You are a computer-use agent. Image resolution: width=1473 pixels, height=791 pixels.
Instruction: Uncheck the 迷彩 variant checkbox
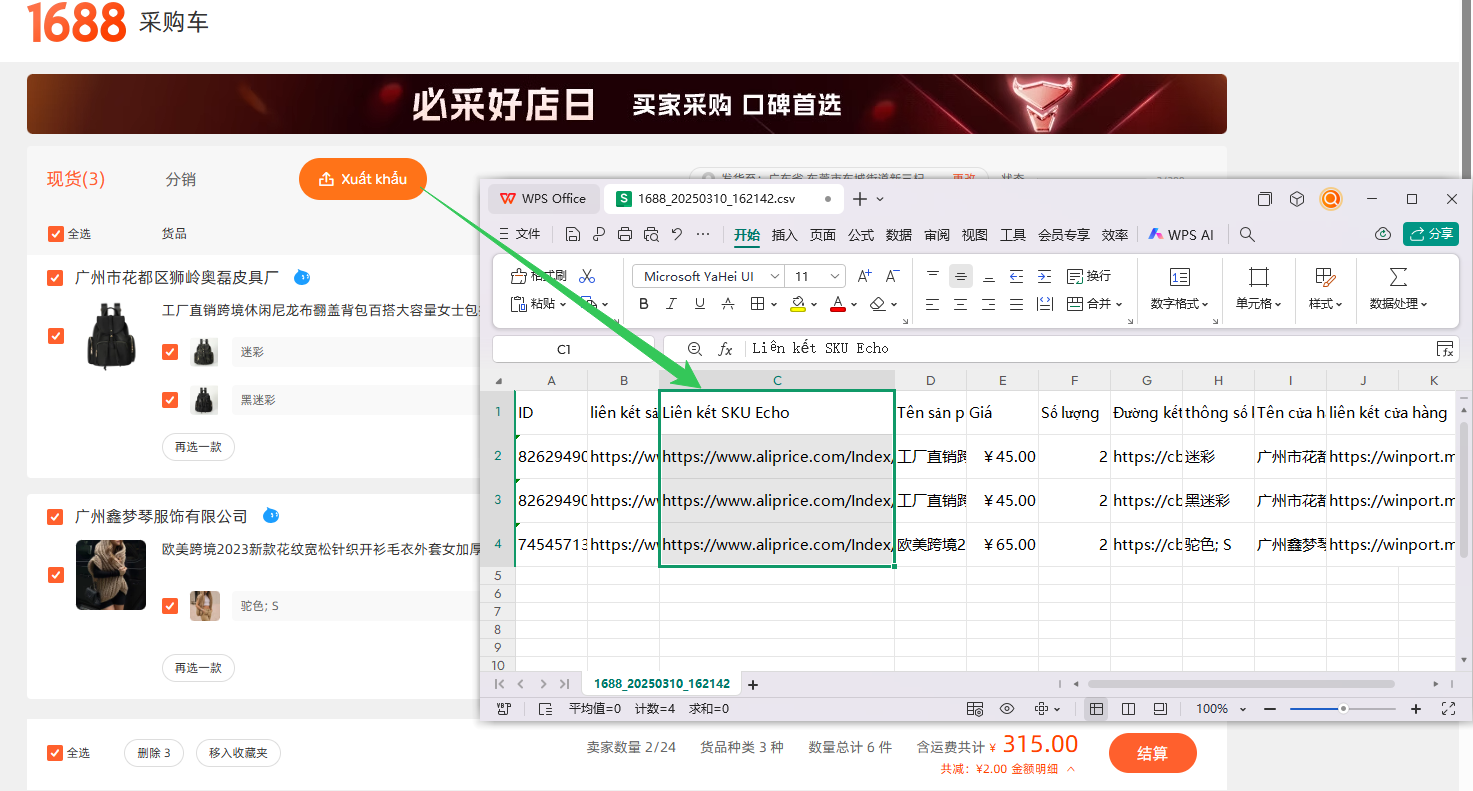170,352
